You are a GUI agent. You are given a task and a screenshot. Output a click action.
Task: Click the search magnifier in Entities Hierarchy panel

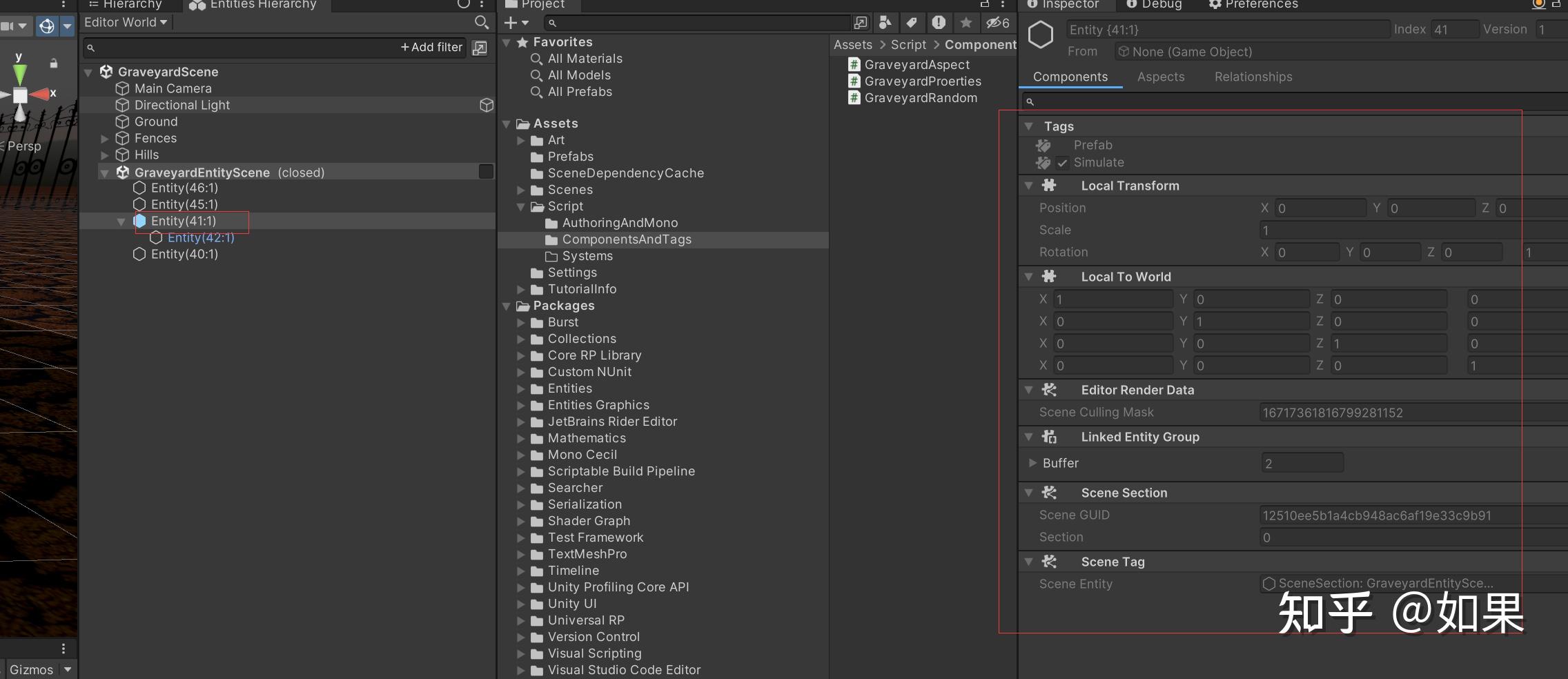480,22
